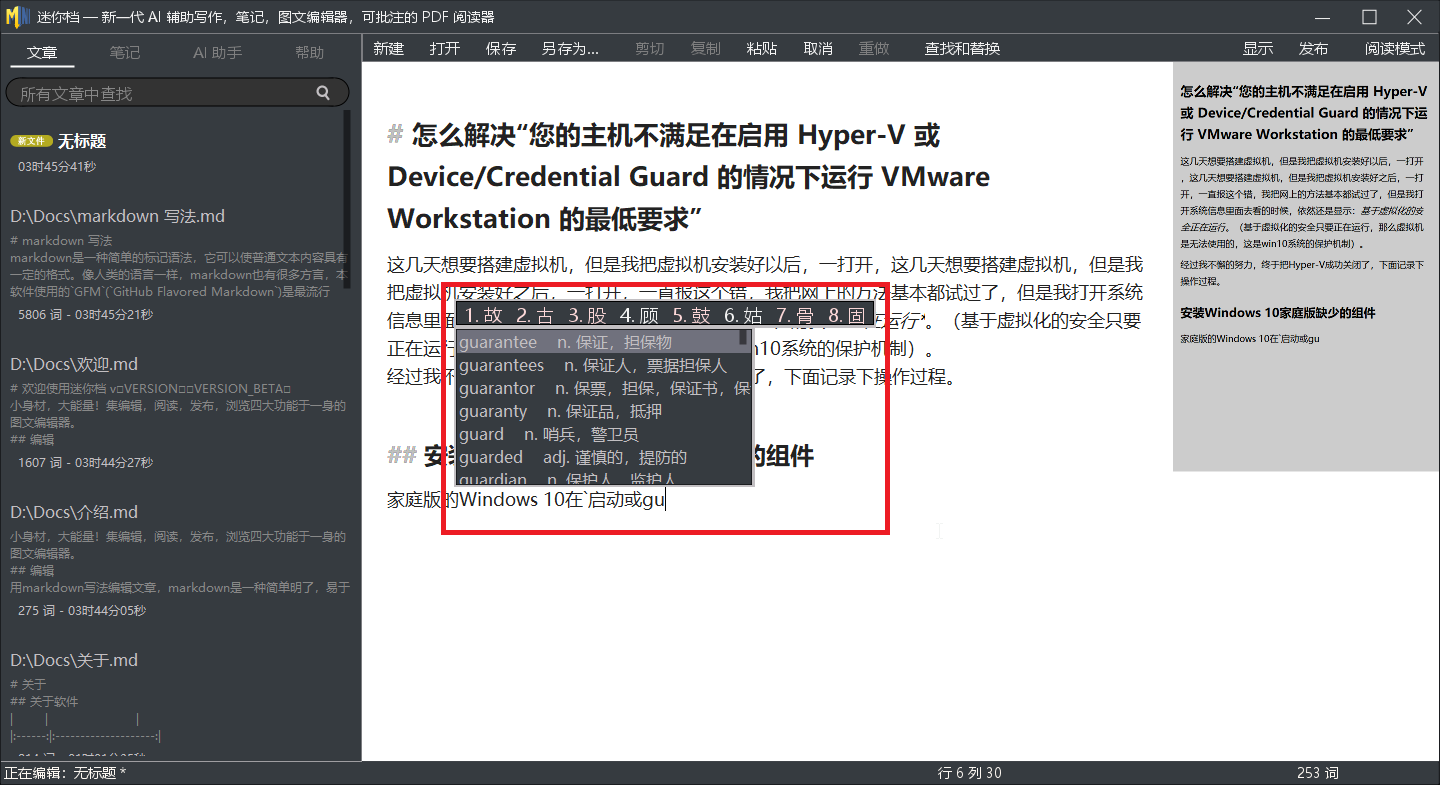This screenshot has width=1440, height=785.
Task: Click 重做 in the toolbar
Action: point(874,48)
